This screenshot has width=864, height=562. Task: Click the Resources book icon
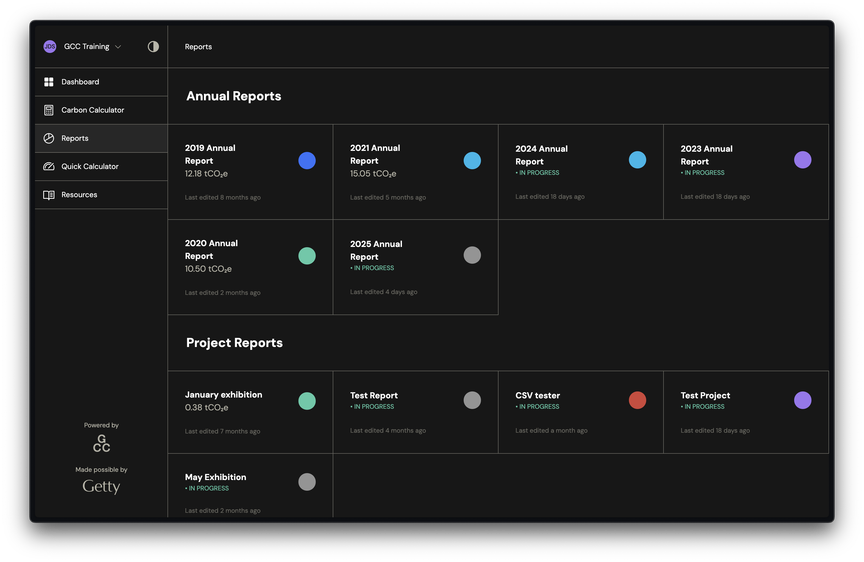pos(48,195)
